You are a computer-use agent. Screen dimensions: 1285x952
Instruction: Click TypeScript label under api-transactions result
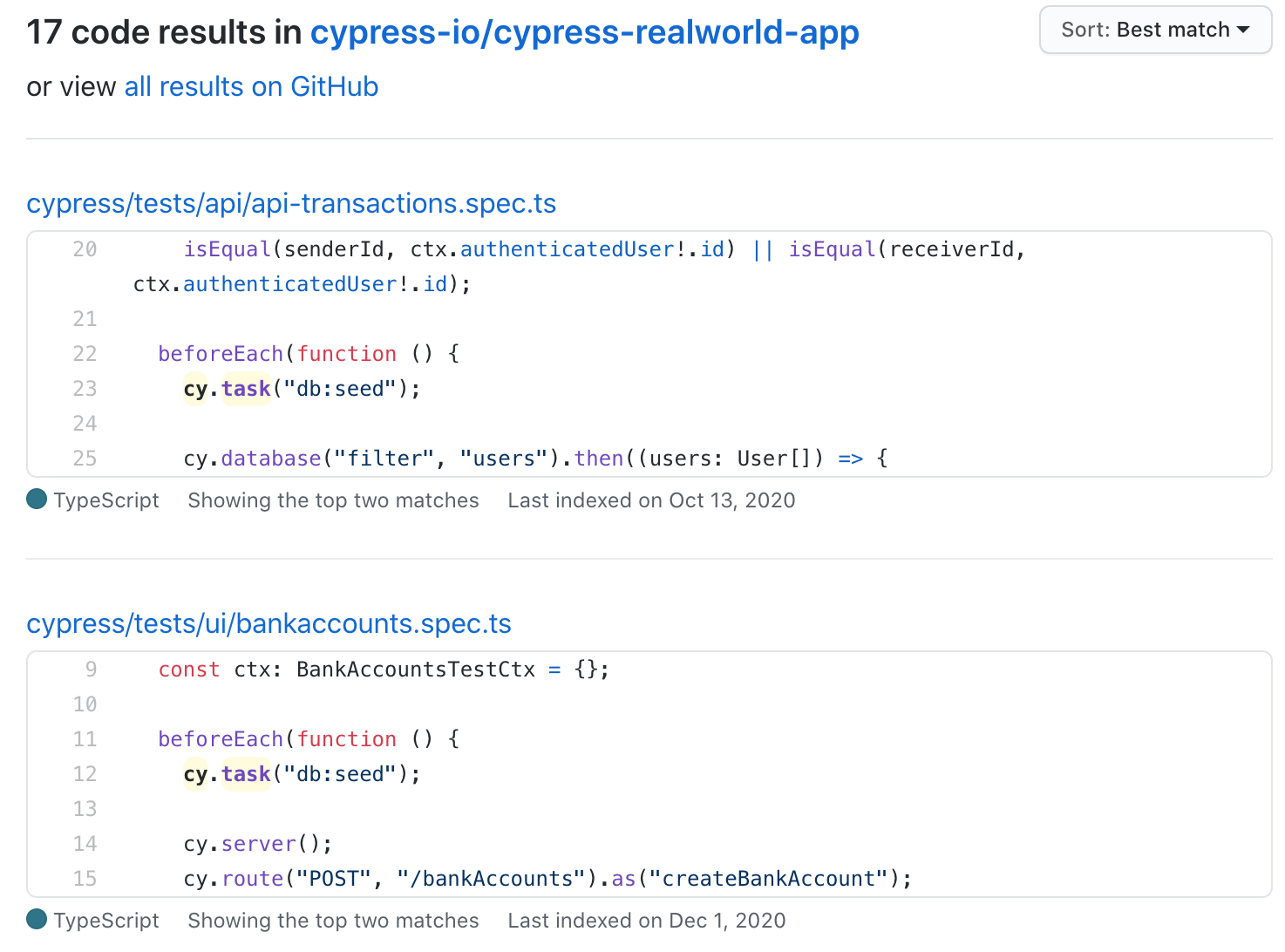coord(106,500)
